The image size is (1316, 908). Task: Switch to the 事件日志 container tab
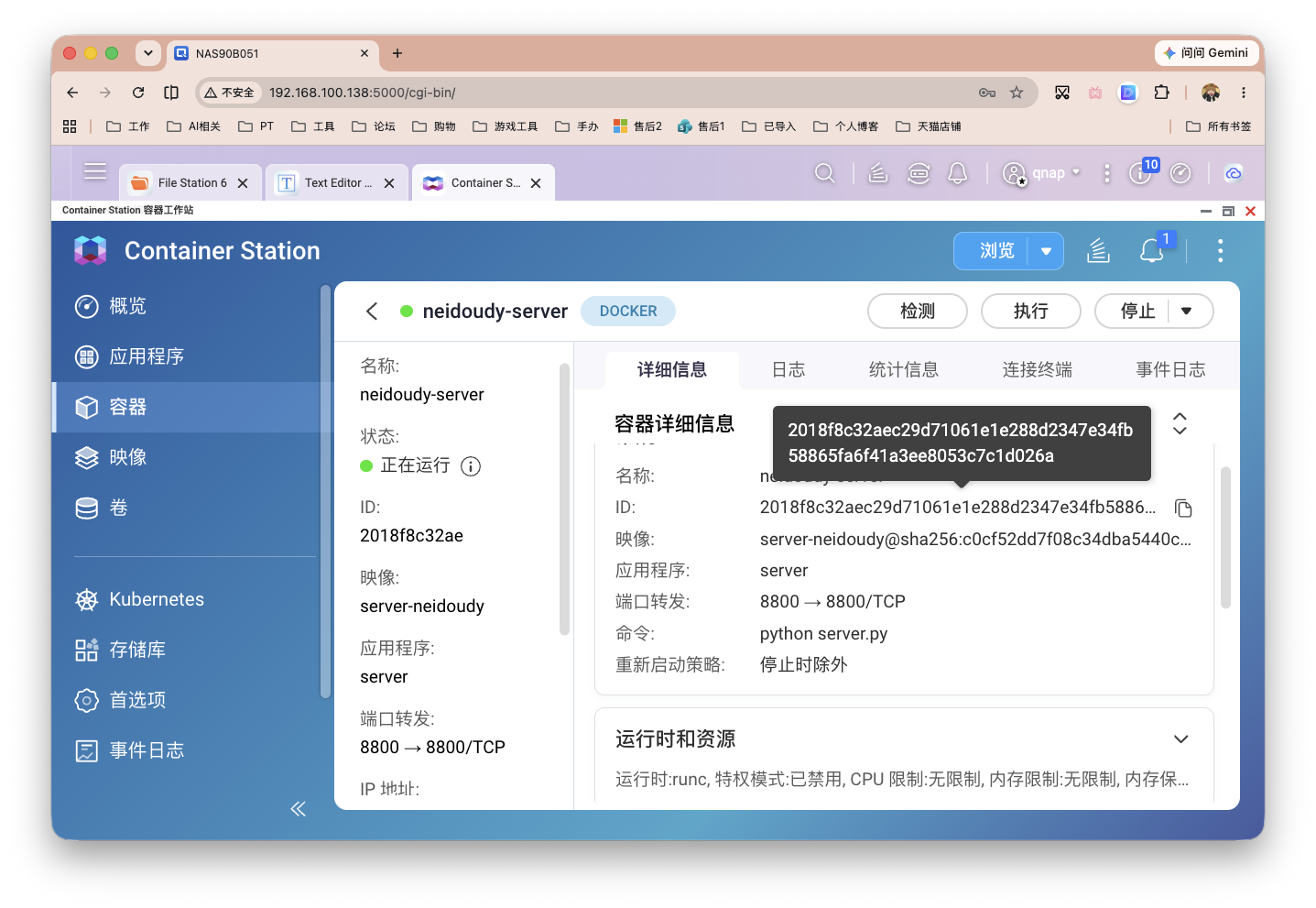point(1171,370)
